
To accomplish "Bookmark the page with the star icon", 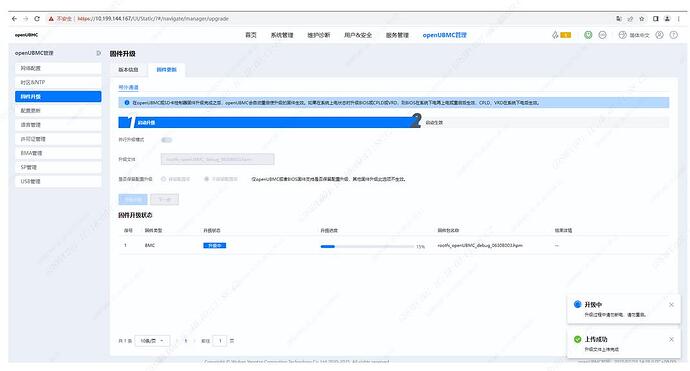I will point(642,18).
